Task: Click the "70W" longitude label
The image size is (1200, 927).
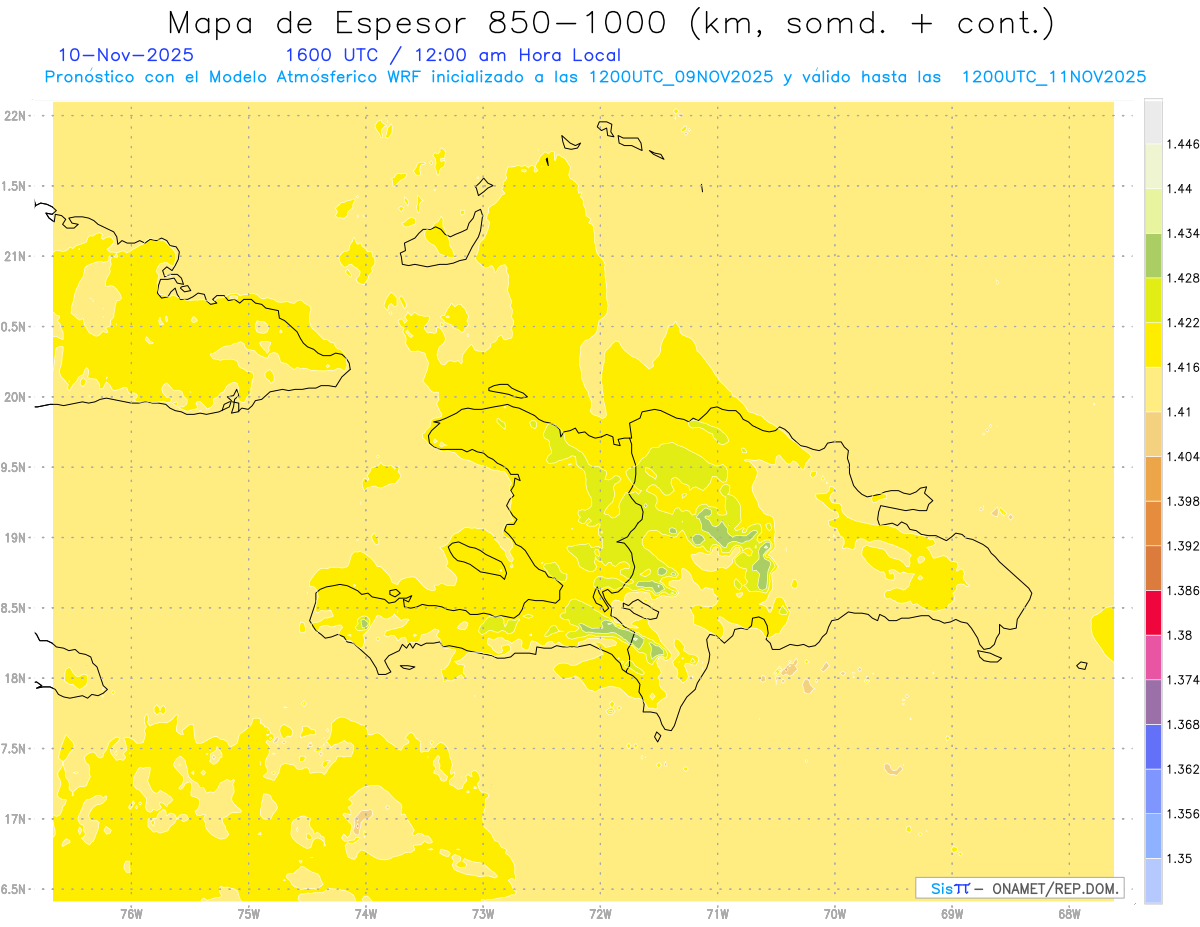Action: tap(835, 913)
